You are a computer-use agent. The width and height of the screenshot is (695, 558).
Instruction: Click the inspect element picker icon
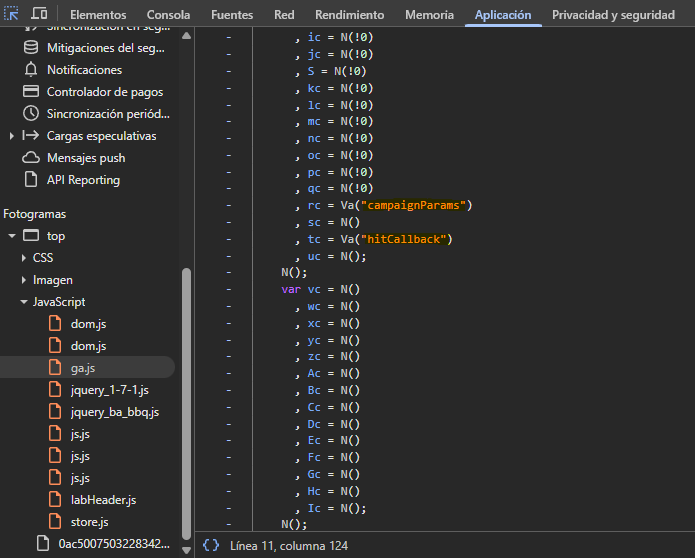(x=12, y=15)
